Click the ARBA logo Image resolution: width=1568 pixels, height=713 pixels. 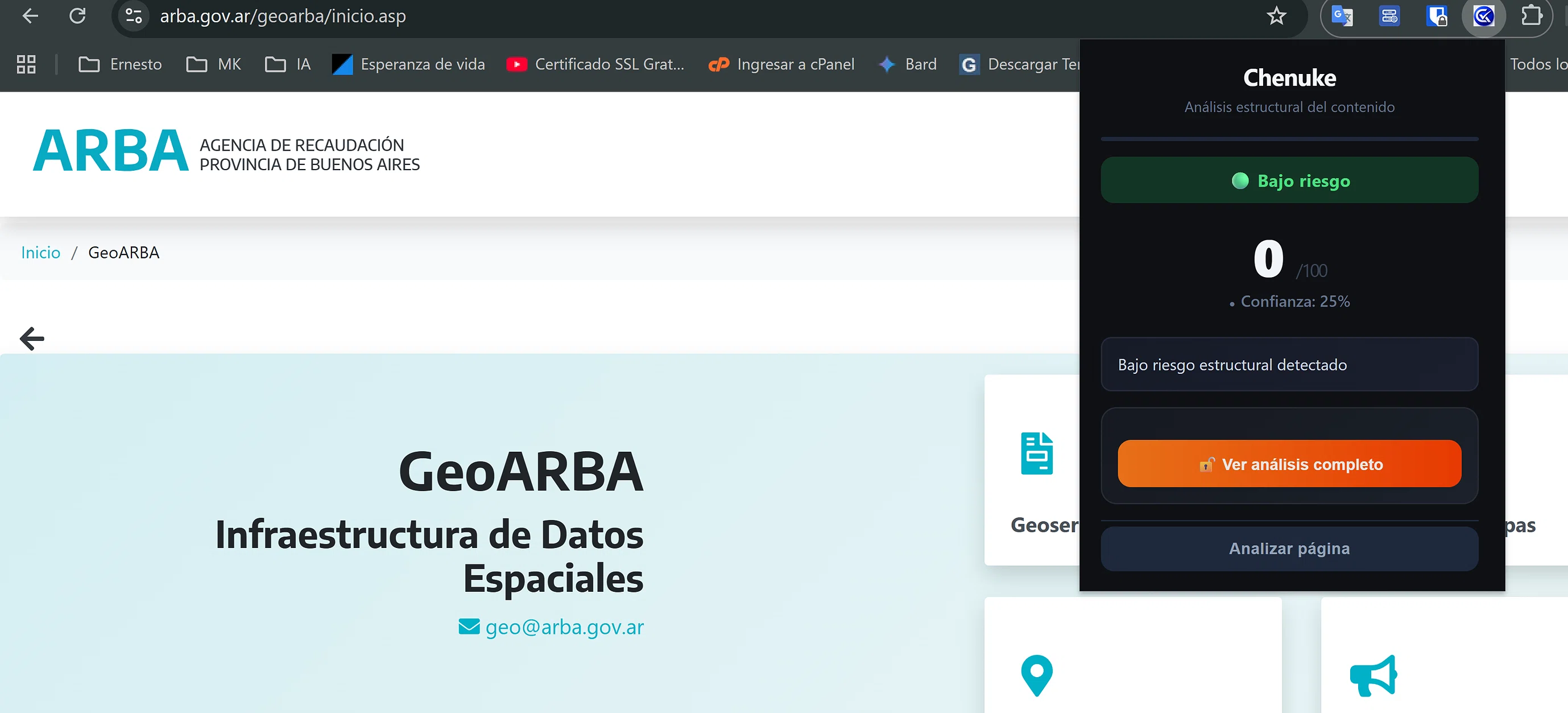click(111, 151)
